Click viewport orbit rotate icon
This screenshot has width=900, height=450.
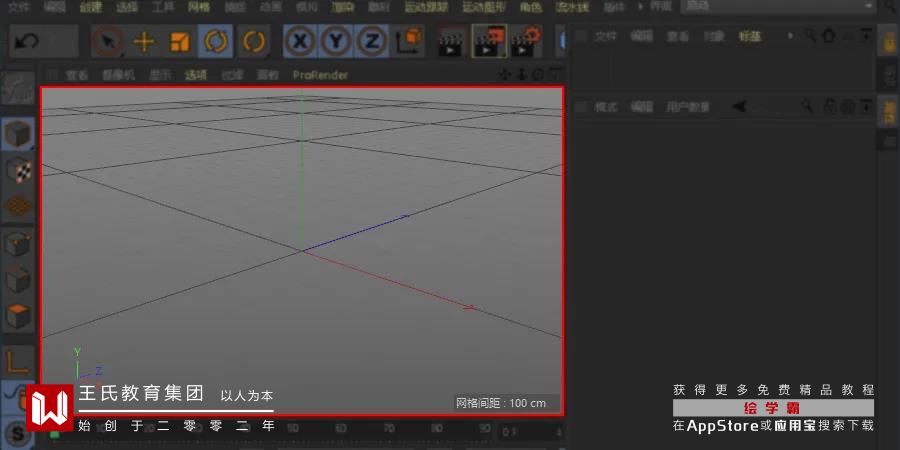coord(538,75)
